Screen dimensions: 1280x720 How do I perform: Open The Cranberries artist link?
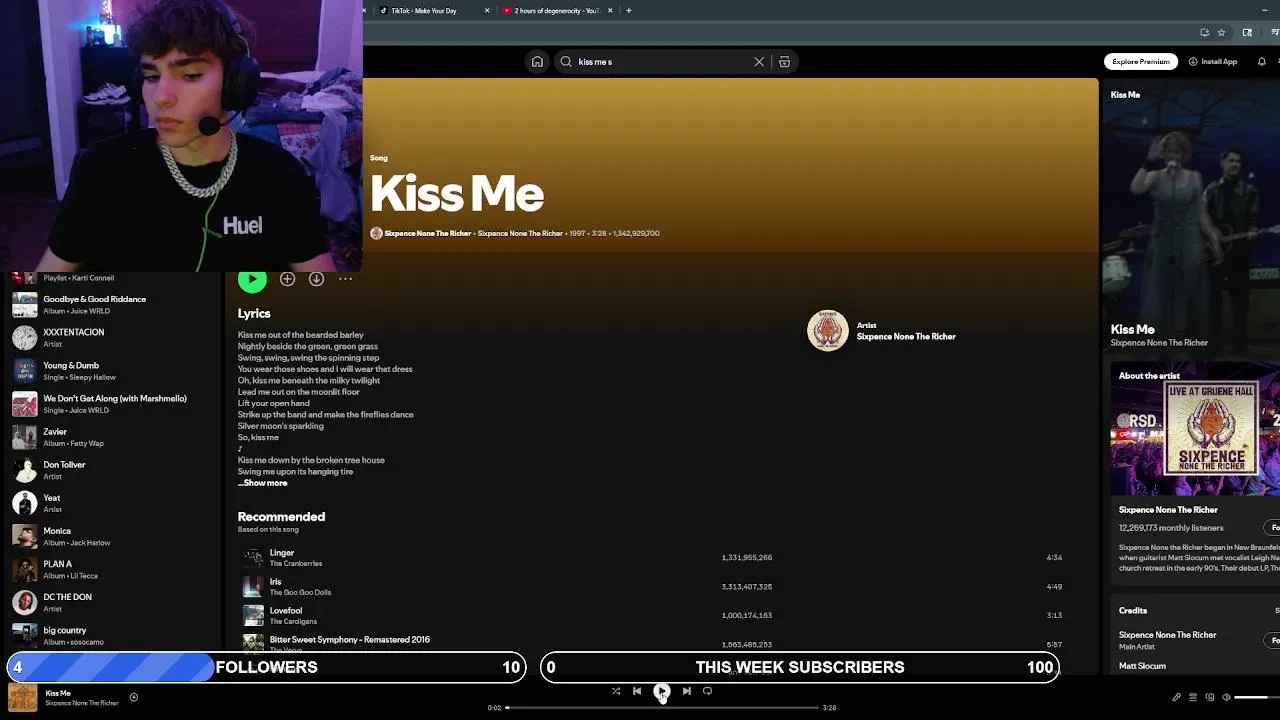(x=296, y=564)
